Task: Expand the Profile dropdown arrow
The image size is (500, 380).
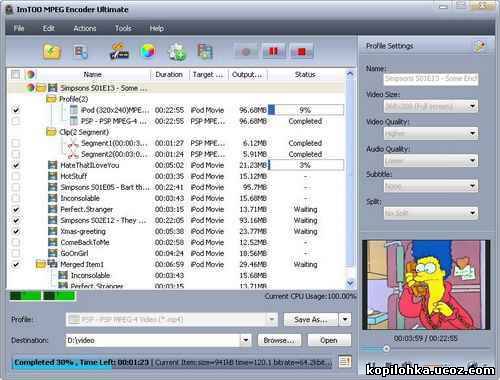Action: coord(272,319)
